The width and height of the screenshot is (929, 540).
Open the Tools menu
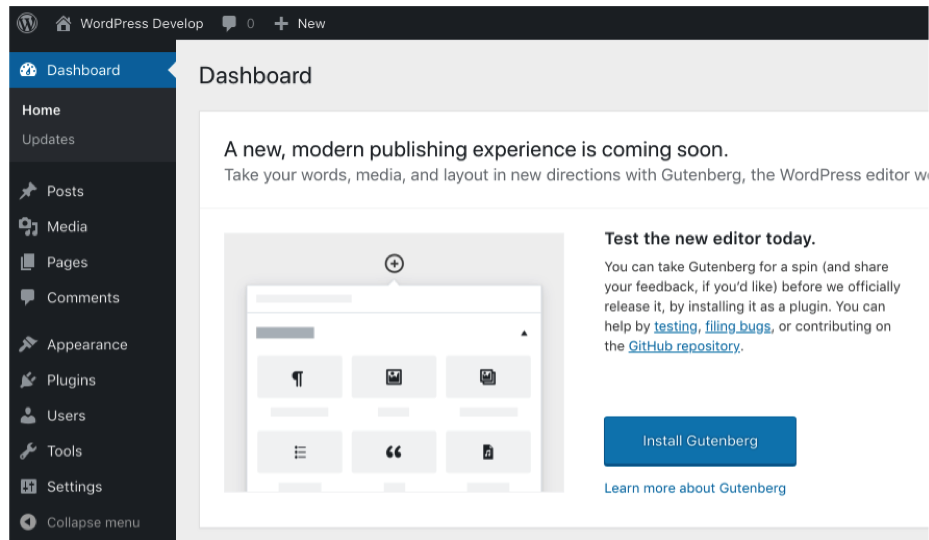(64, 451)
